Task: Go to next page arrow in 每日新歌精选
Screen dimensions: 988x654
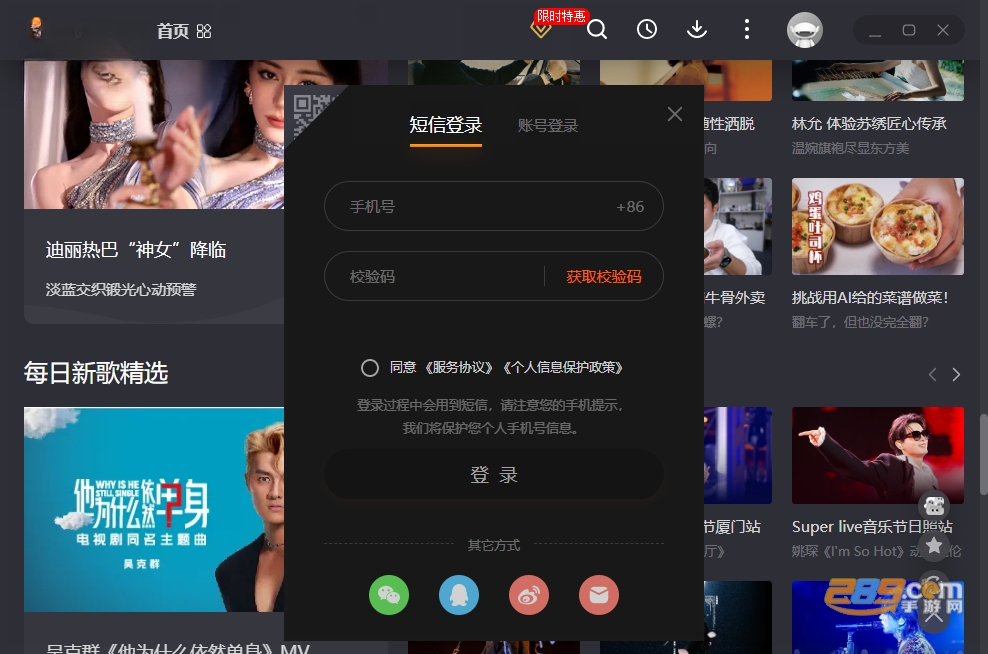Action: pyautogui.click(x=956, y=375)
